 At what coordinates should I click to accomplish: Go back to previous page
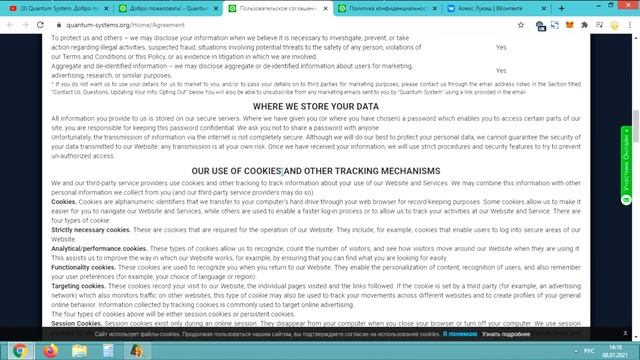10,25
